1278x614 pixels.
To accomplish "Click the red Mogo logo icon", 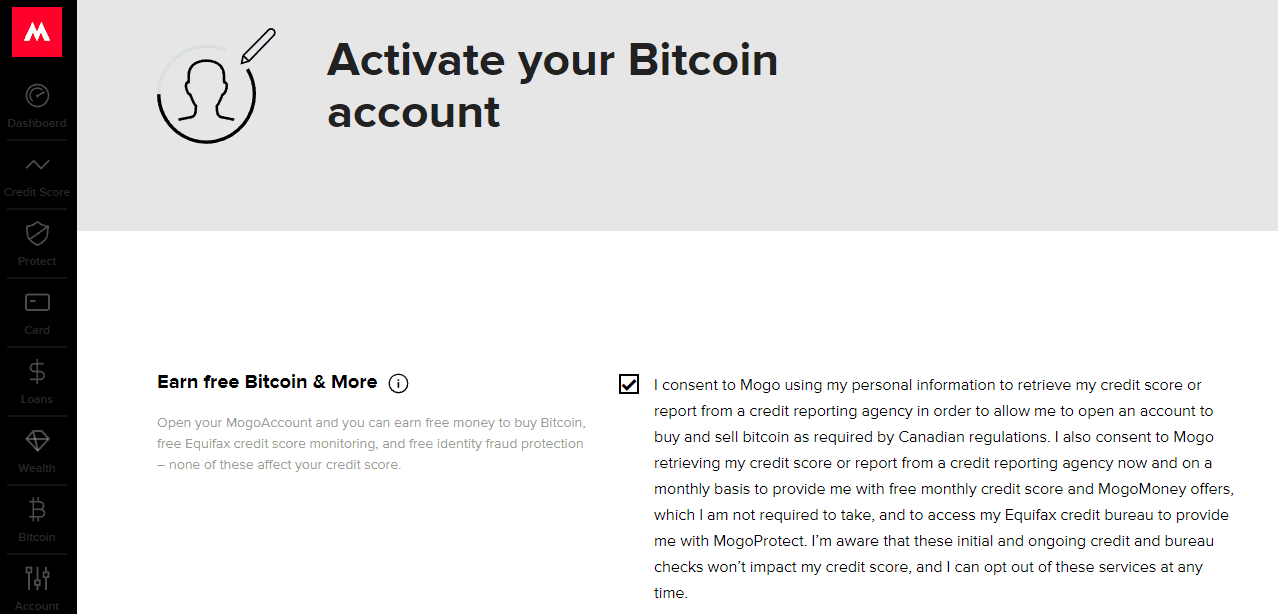I will (37, 31).
